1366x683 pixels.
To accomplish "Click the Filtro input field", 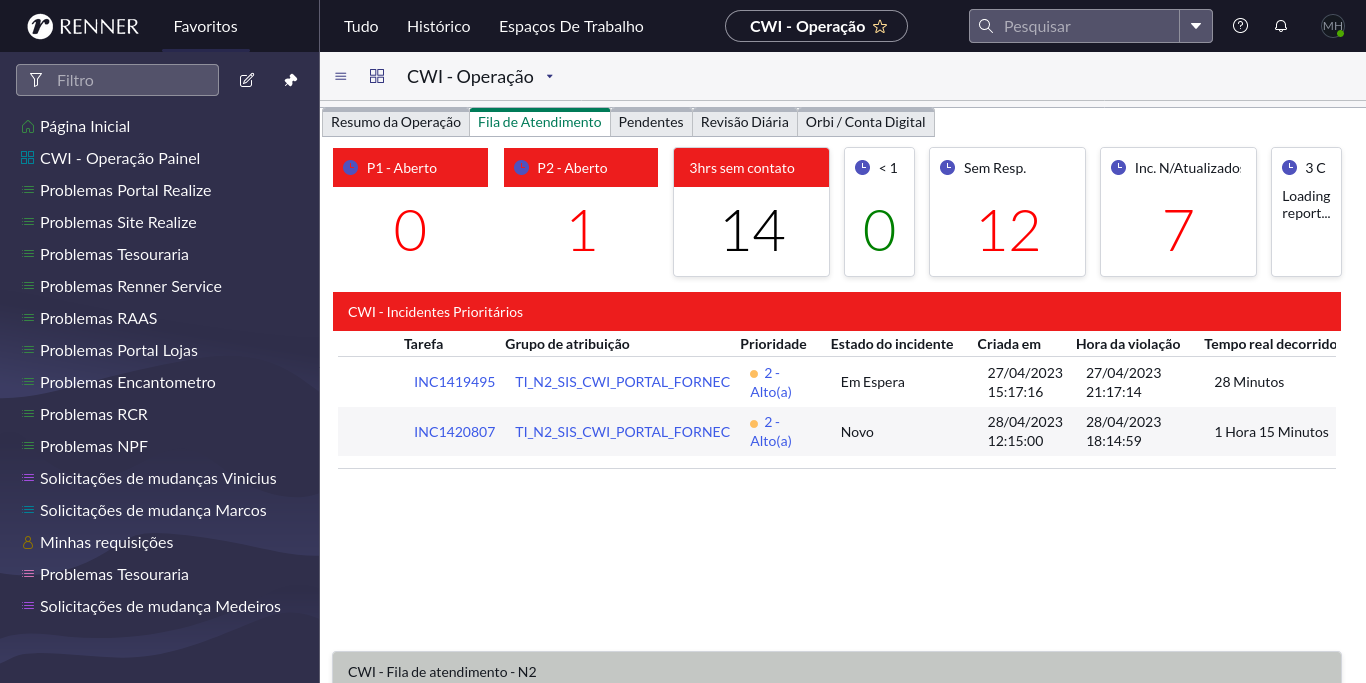I will tap(117, 80).
